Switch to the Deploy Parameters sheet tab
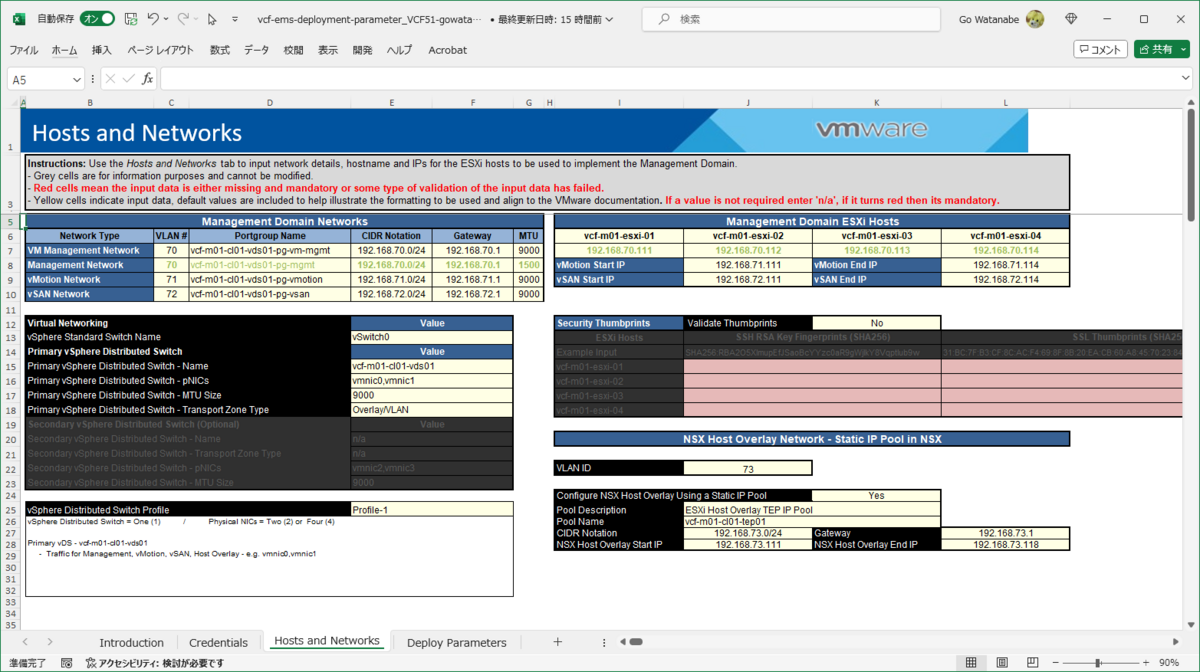 coord(457,642)
